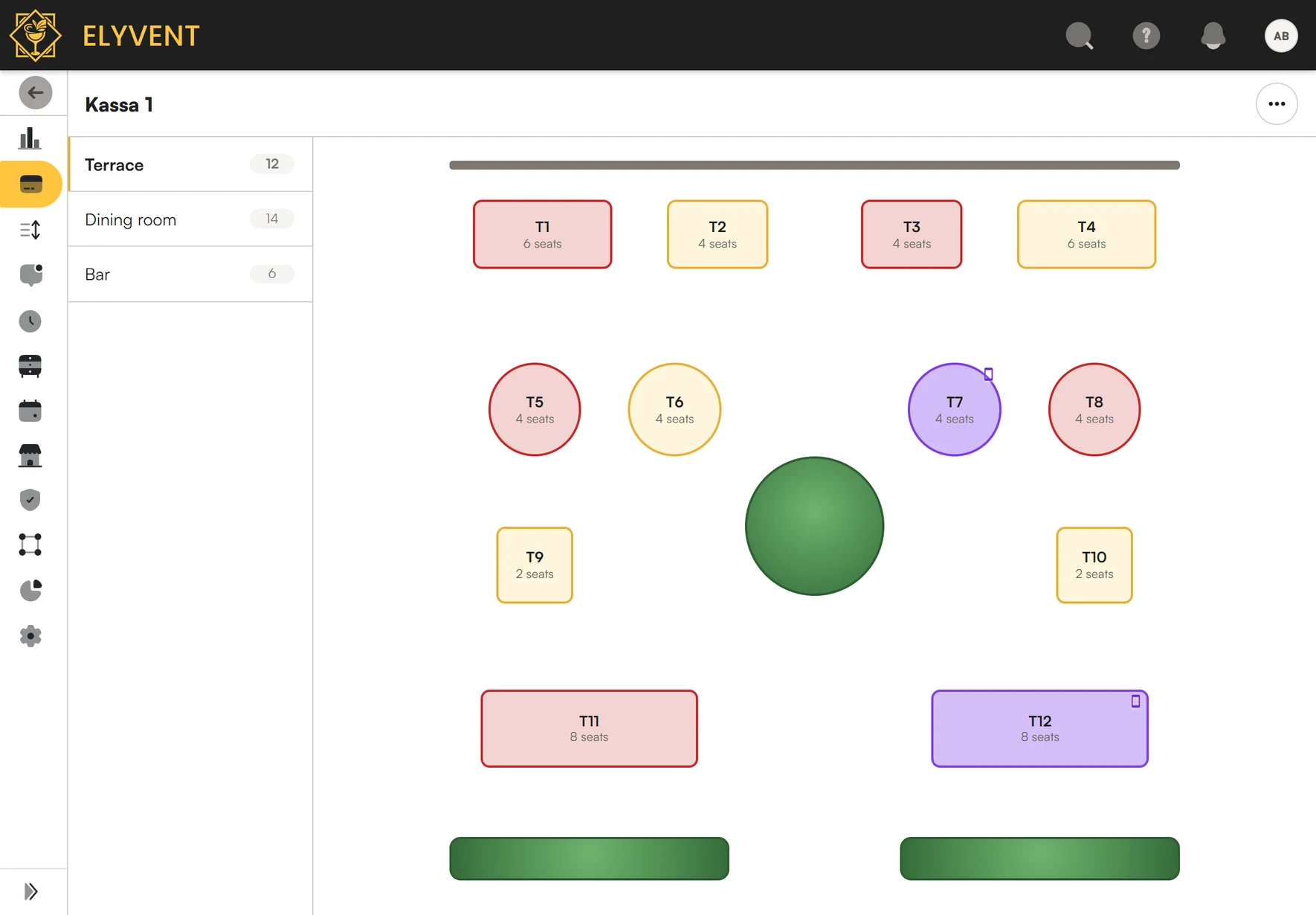Select purple table T12 with 8 seats
Image resolution: width=1316 pixels, height=915 pixels.
pos(1039,728)
